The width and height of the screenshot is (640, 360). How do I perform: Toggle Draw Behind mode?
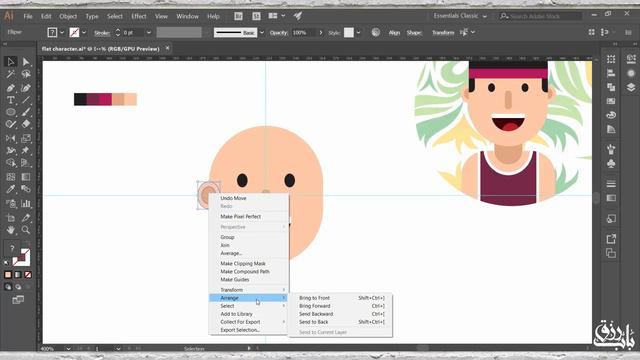tap(18, 287)
